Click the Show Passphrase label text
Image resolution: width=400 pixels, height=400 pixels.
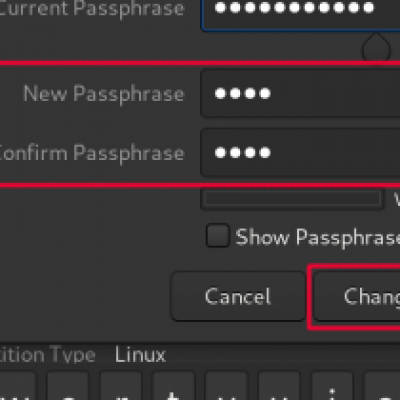[x=318, y=237]
